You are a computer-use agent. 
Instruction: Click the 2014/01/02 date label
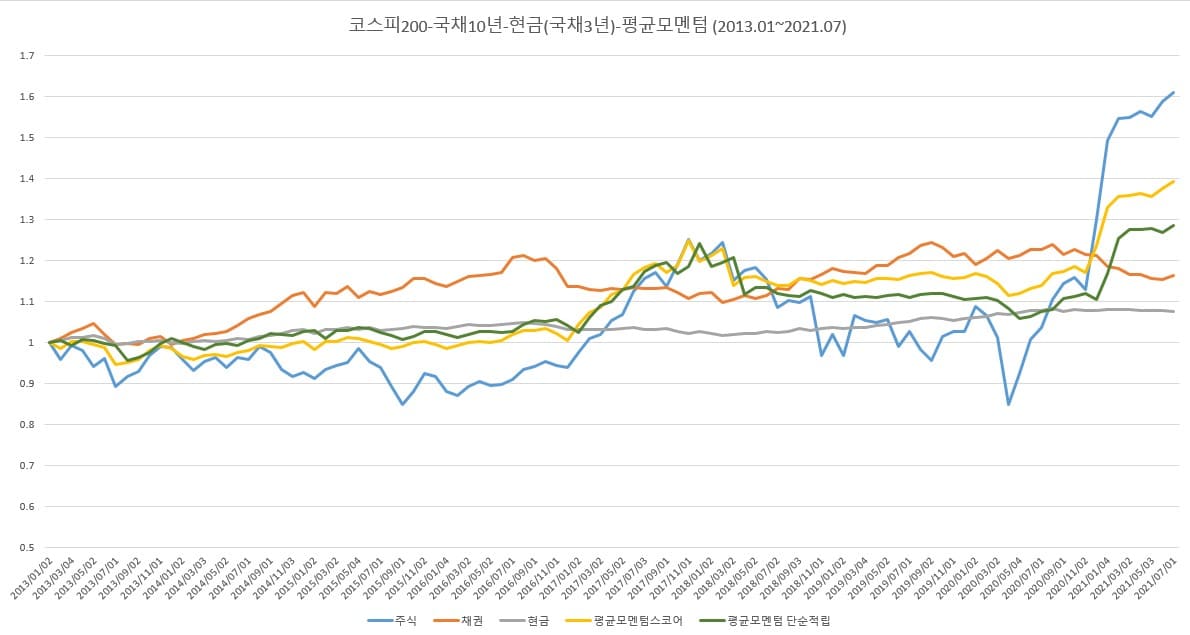click(164, 578)
